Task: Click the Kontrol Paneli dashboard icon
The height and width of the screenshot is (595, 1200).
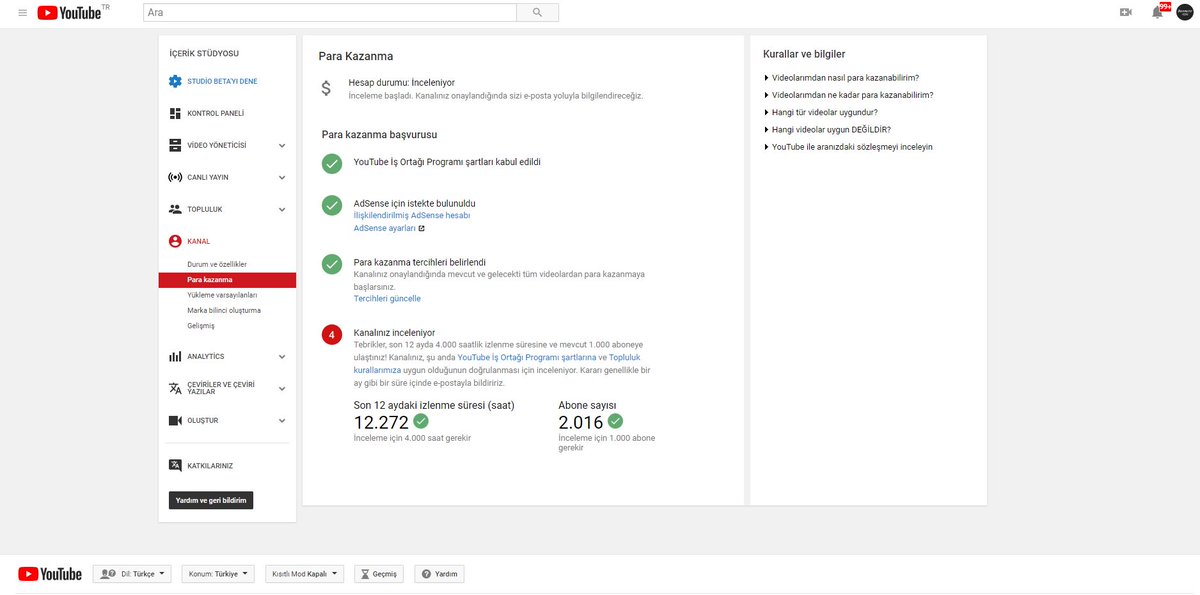Action: click(175, 113)
